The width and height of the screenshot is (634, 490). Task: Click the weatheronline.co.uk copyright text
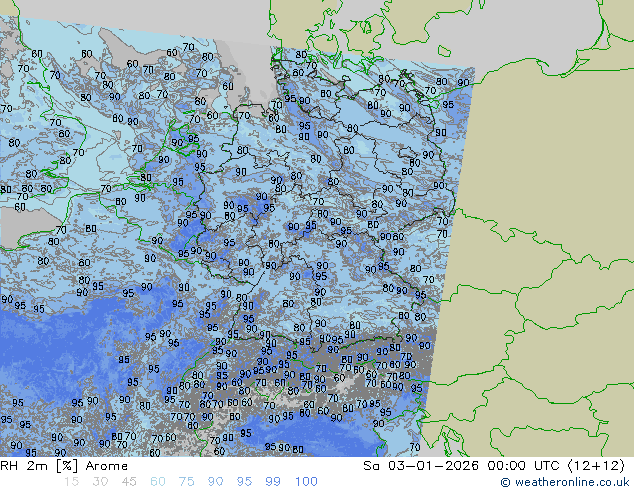tap(565, 482)
